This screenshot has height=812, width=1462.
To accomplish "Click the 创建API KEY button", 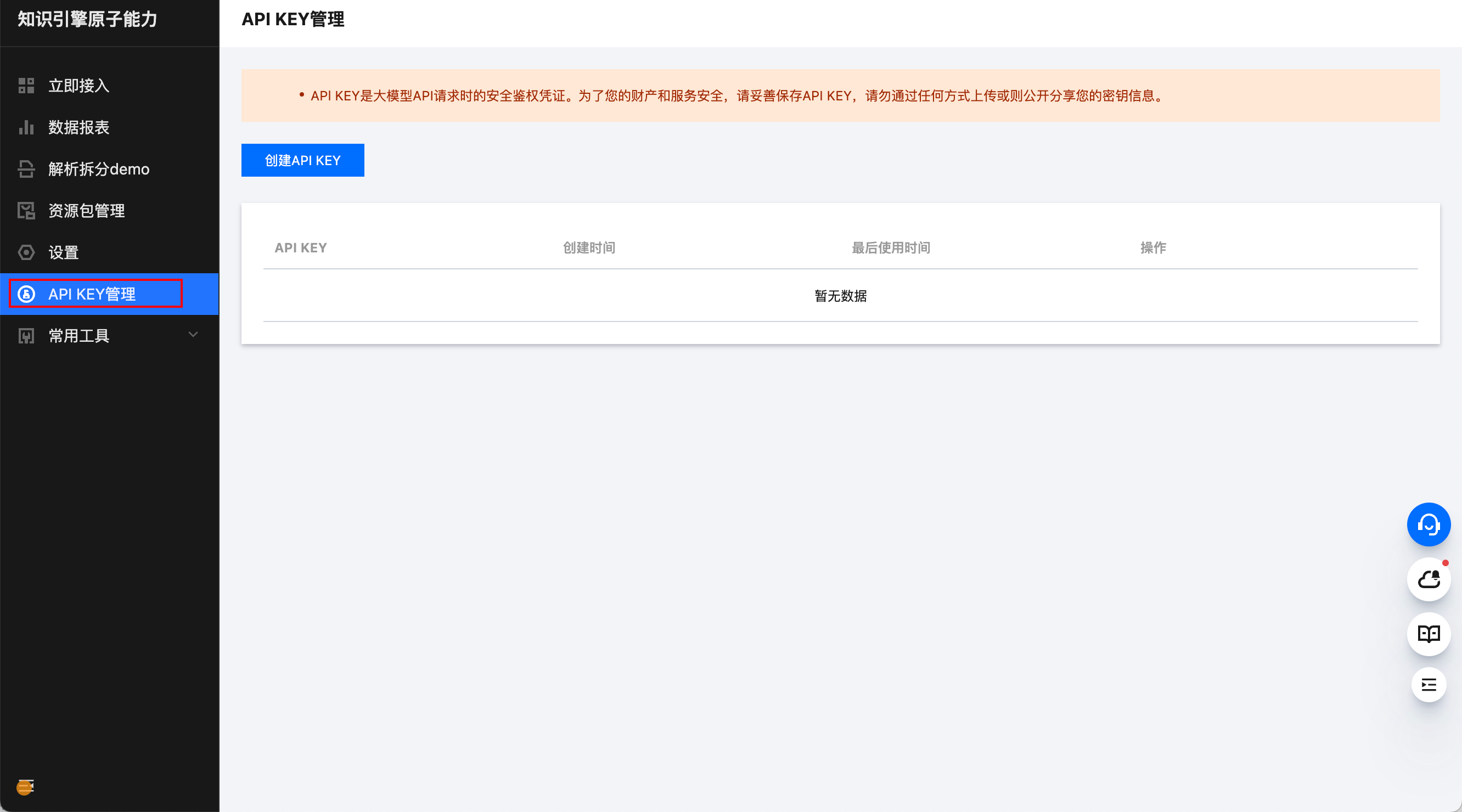I will click(302, 160).
